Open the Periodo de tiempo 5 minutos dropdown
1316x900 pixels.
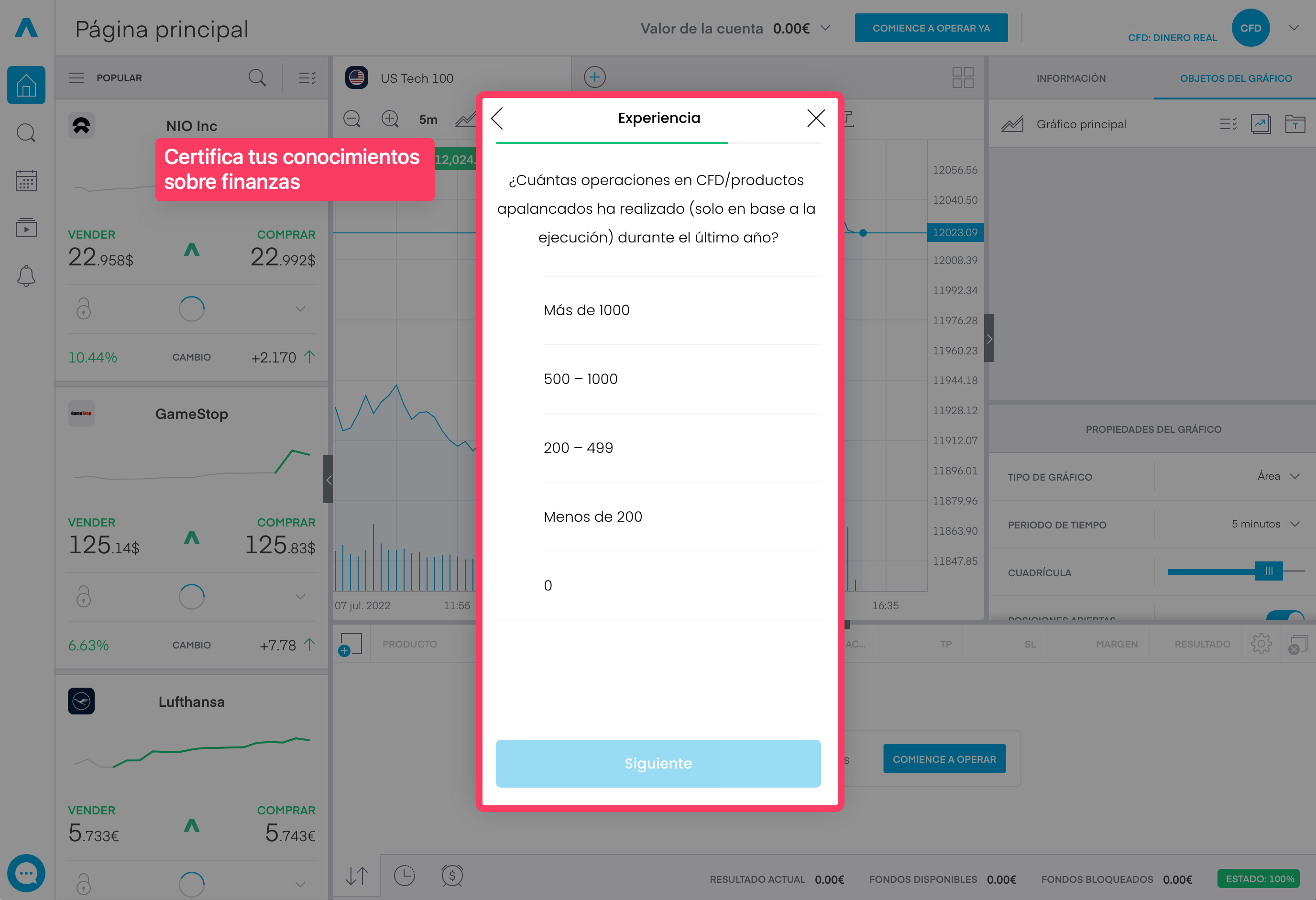[1266, 525]
